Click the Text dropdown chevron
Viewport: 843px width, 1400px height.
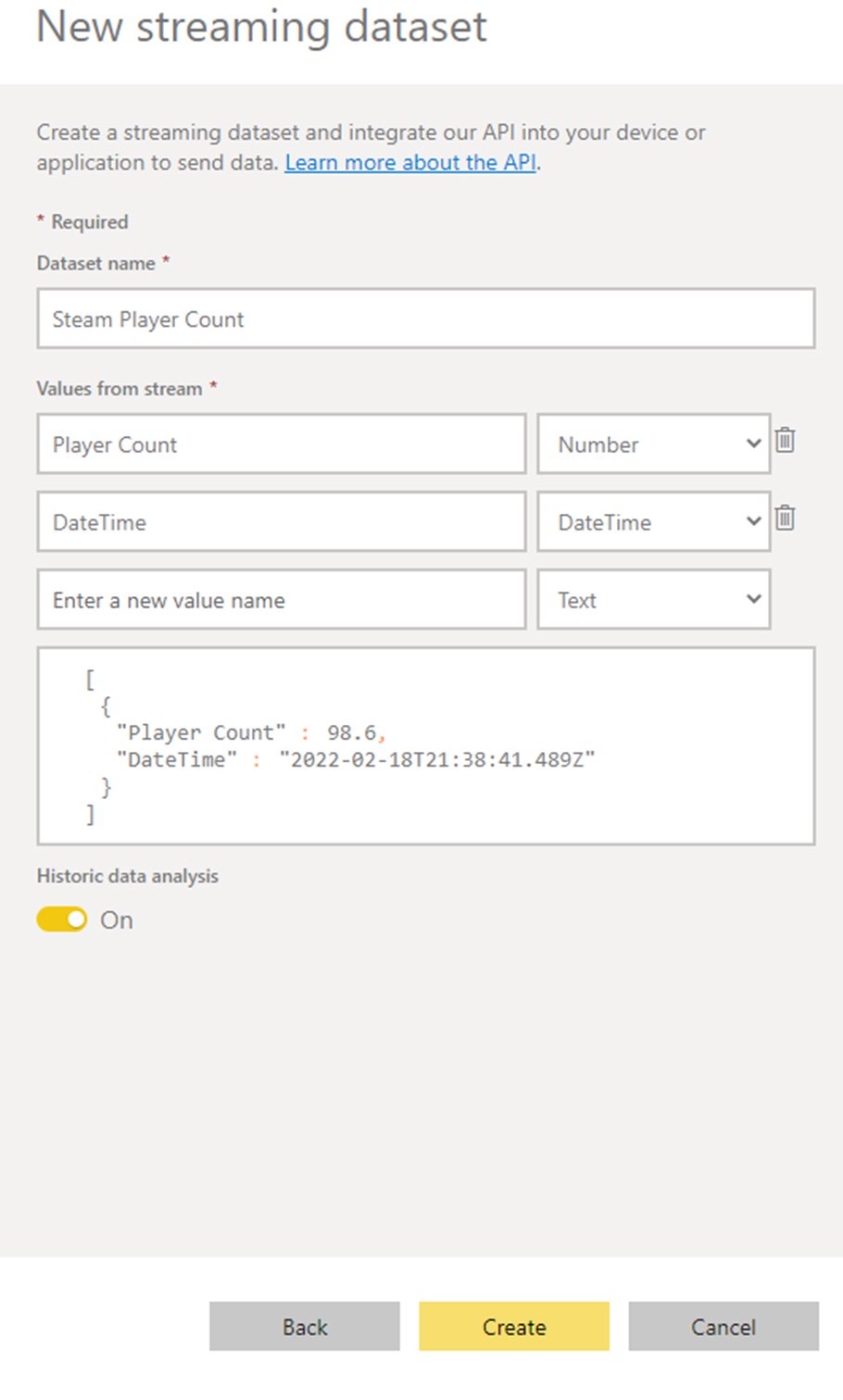(x=752, y=600)
